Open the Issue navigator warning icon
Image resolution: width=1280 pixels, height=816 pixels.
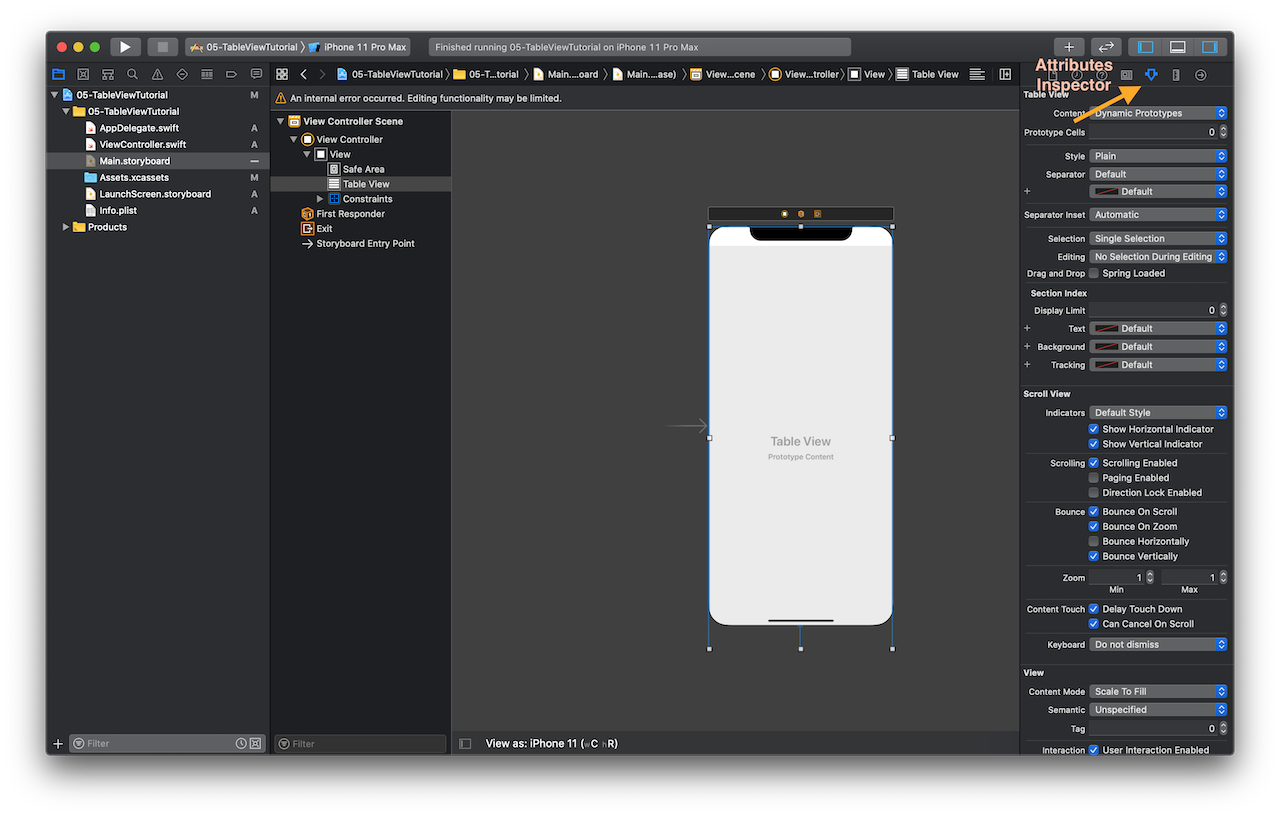pyautogui.click(x=155, y=74)
